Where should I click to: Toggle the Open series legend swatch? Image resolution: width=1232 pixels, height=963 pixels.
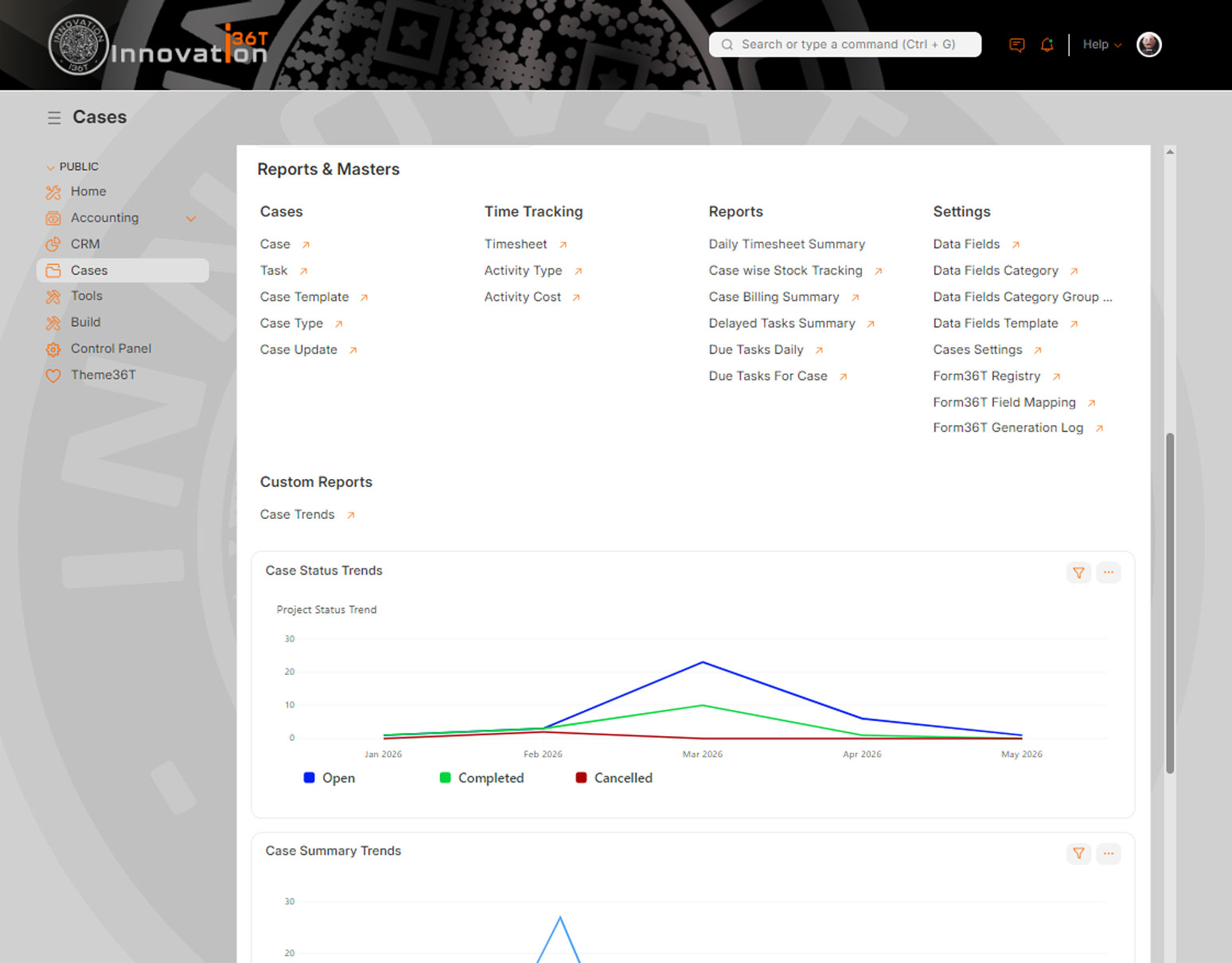310,778
